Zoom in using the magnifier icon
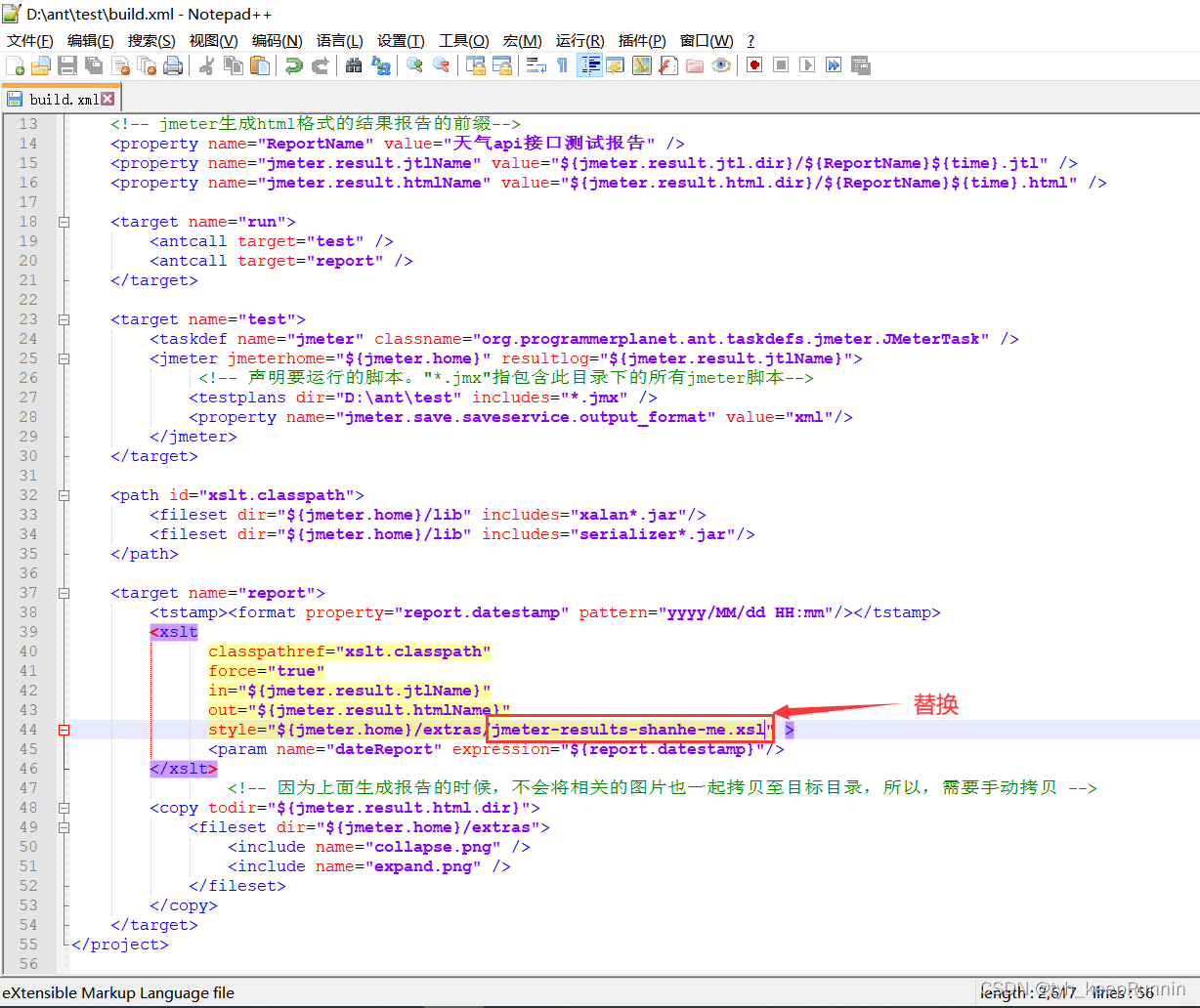1200x1008 pixels. coord(414,65)
